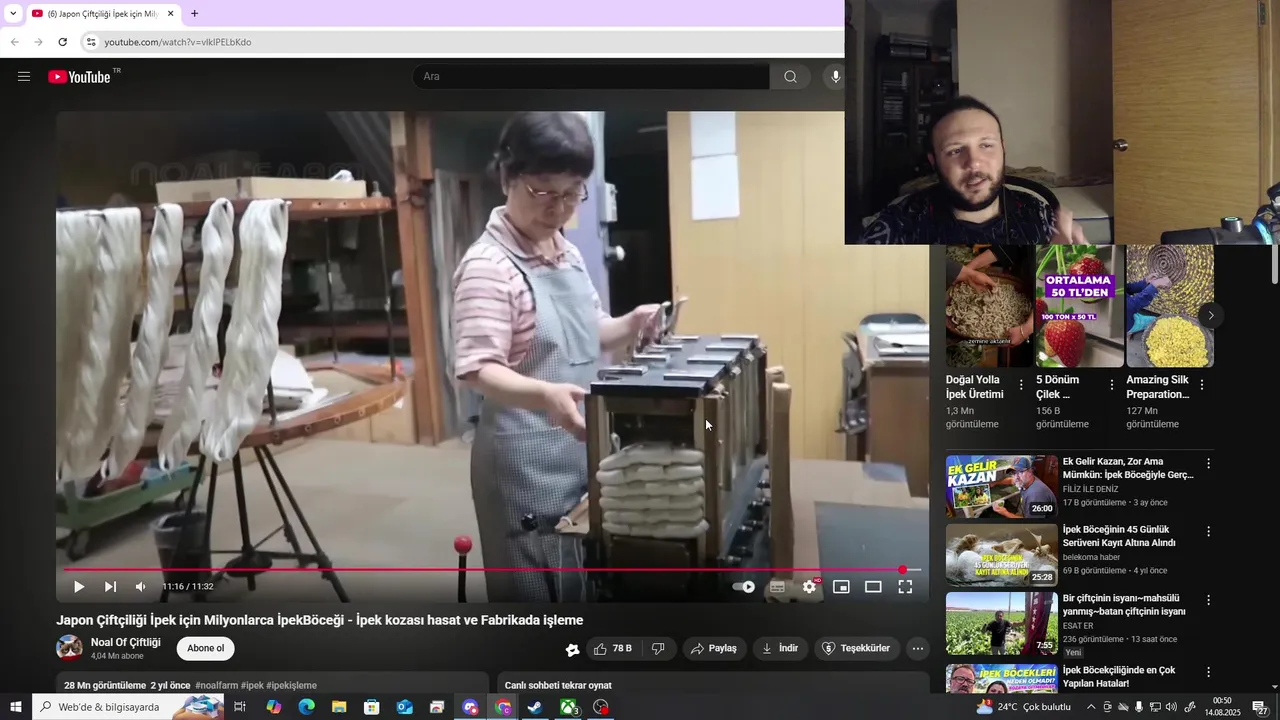Open options for Bir çiftçinin isyanı video
This screenshot has height=720, width=1280.
[x=1208, y=600]
